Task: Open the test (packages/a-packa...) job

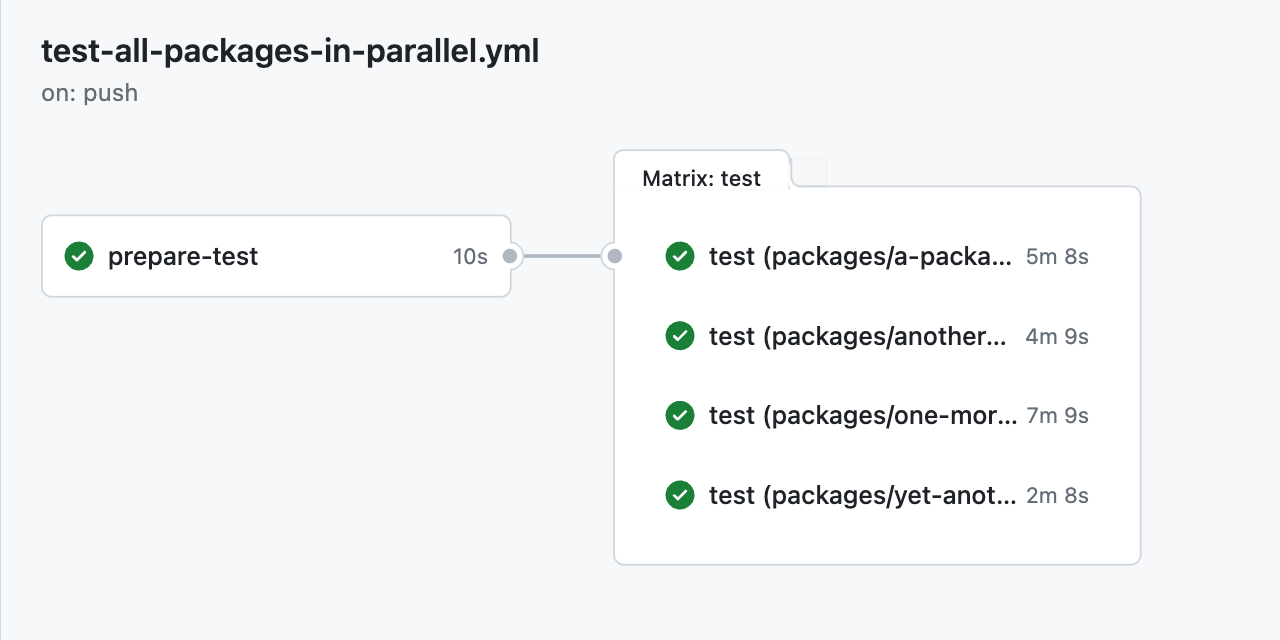Action: pos(860,256)
